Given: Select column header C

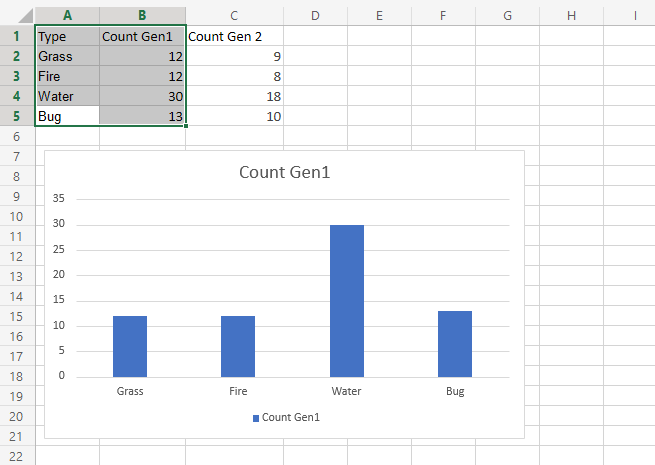Looking at the screenshot, I should tap(233, 16).
